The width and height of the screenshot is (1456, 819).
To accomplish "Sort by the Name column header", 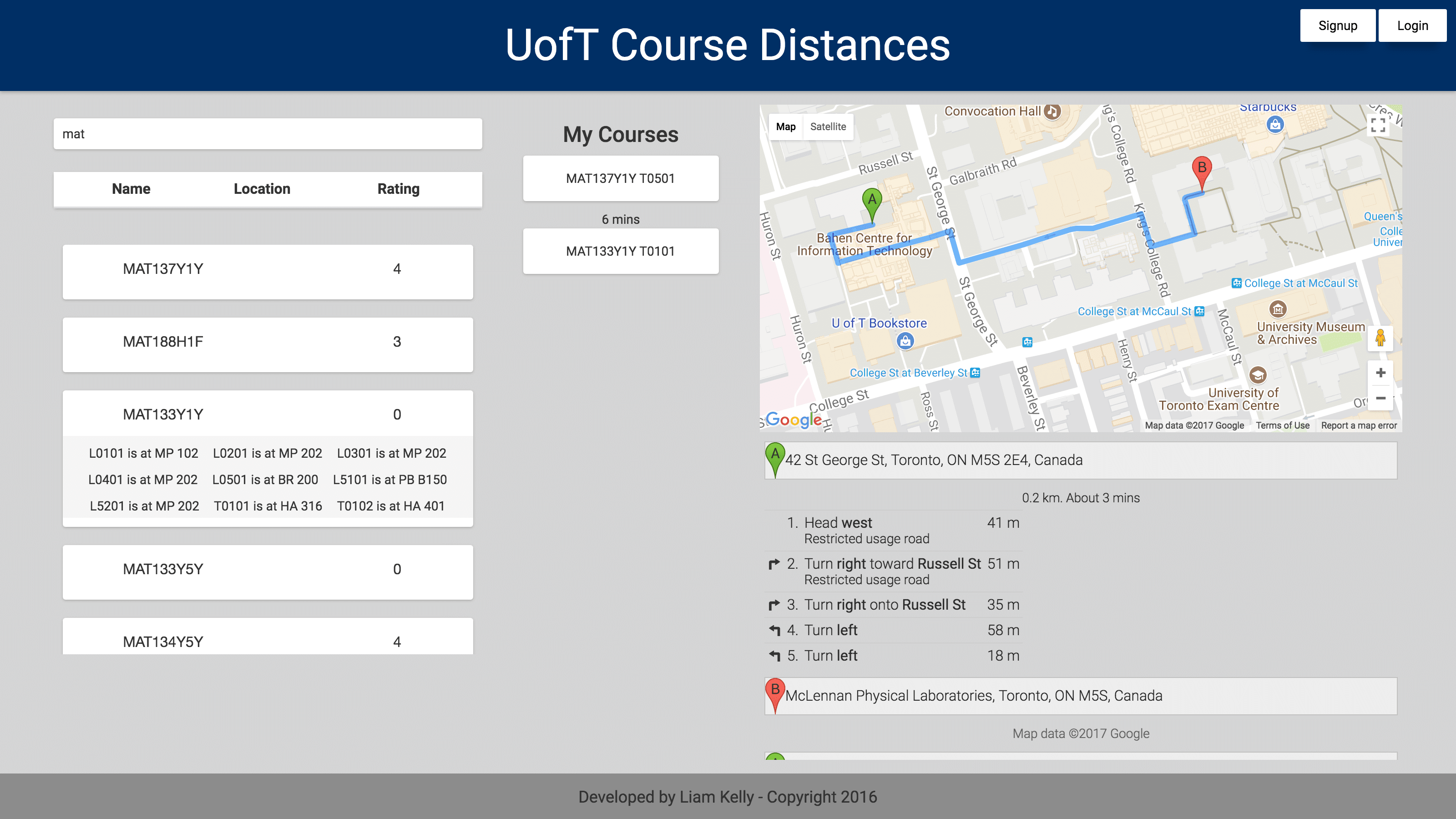I will point(131,189).
